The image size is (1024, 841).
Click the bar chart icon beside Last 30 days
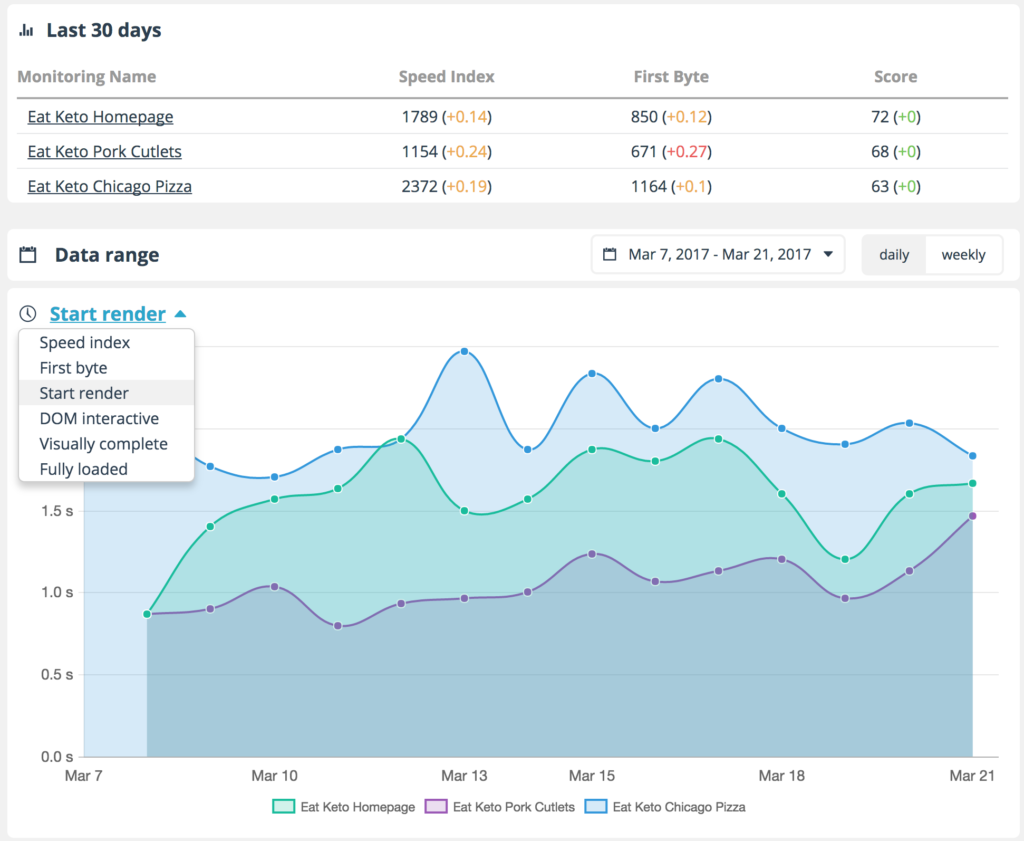tap(26, 30)
